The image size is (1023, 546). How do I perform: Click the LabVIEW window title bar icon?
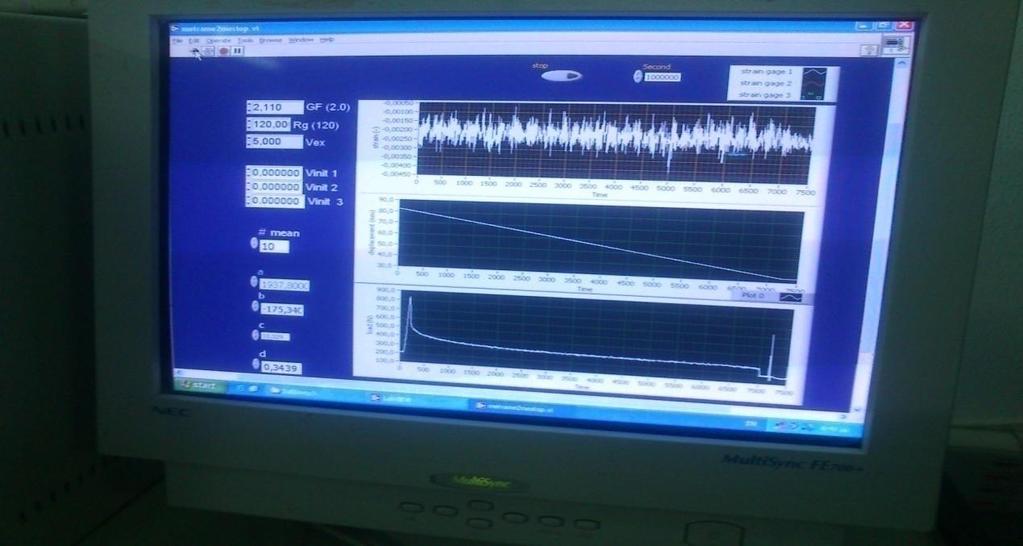click(x=174, y=29)
